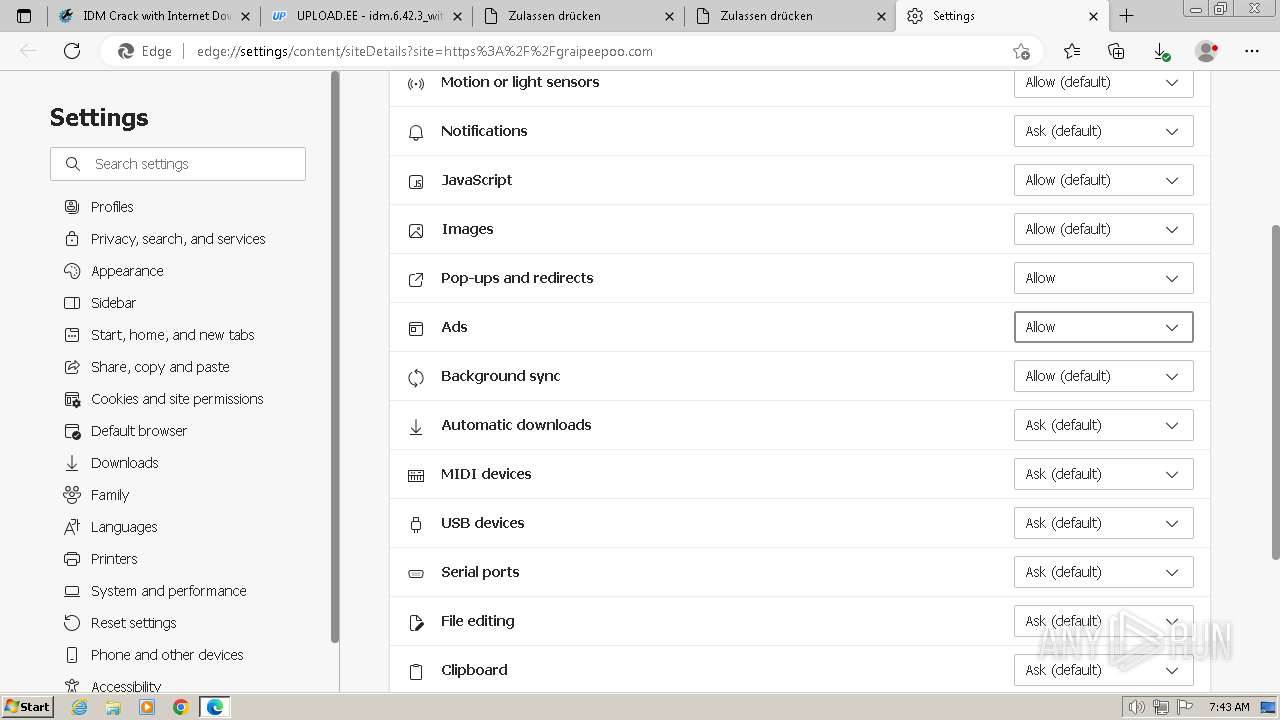Open Appearance settings section
Viewport: 1280px width, 720px height.
(x=127, y=271)
